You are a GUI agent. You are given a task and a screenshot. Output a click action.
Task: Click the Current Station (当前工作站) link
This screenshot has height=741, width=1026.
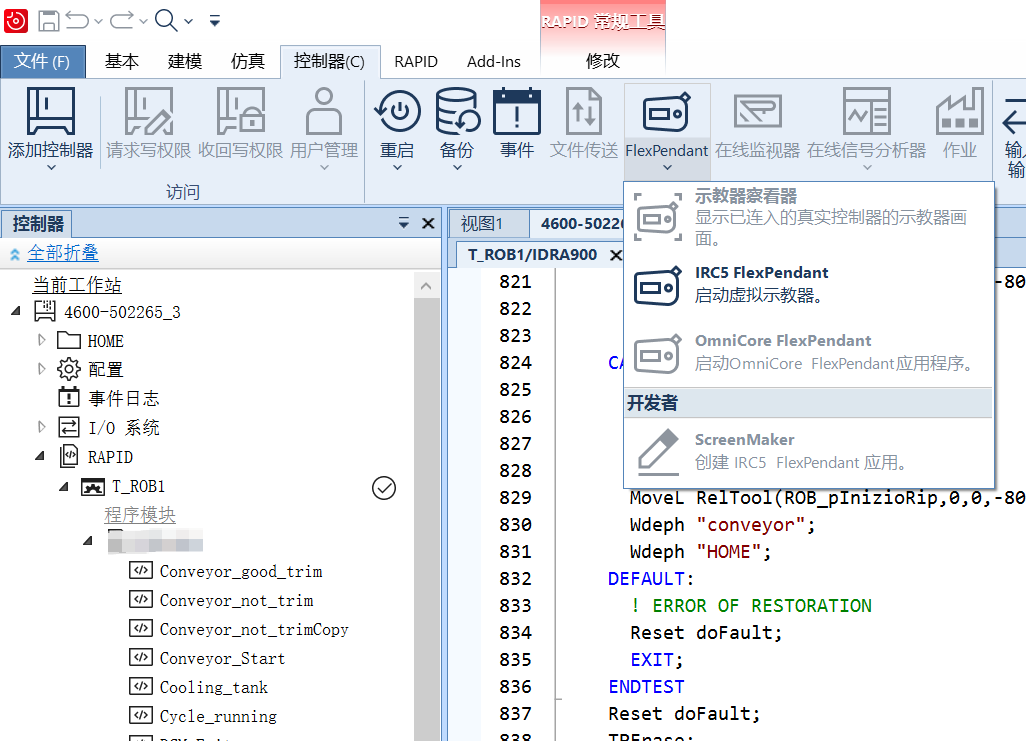click(77, 285)
